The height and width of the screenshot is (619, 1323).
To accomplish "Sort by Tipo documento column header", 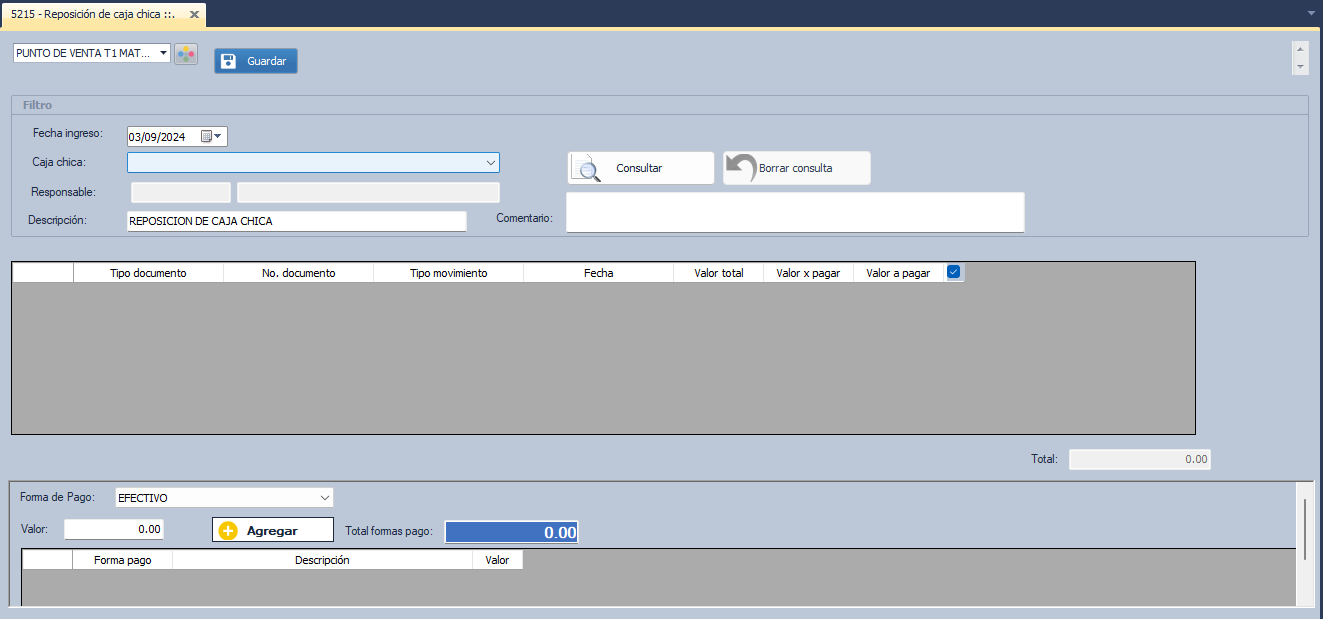I will (x=148, y=273).
